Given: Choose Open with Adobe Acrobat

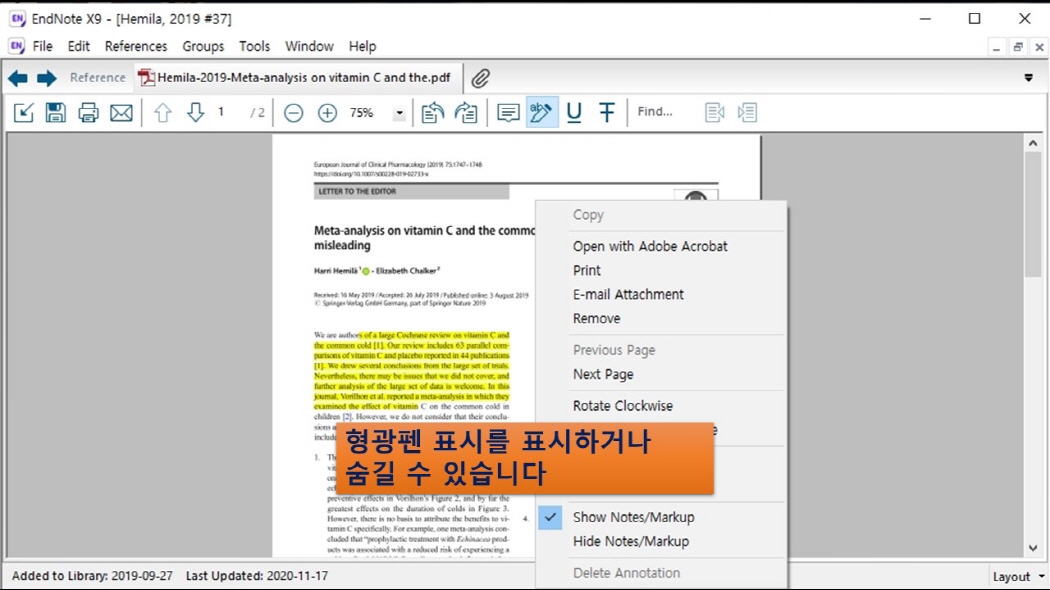Looking at the screenshot, I should [x=650, y=246].
